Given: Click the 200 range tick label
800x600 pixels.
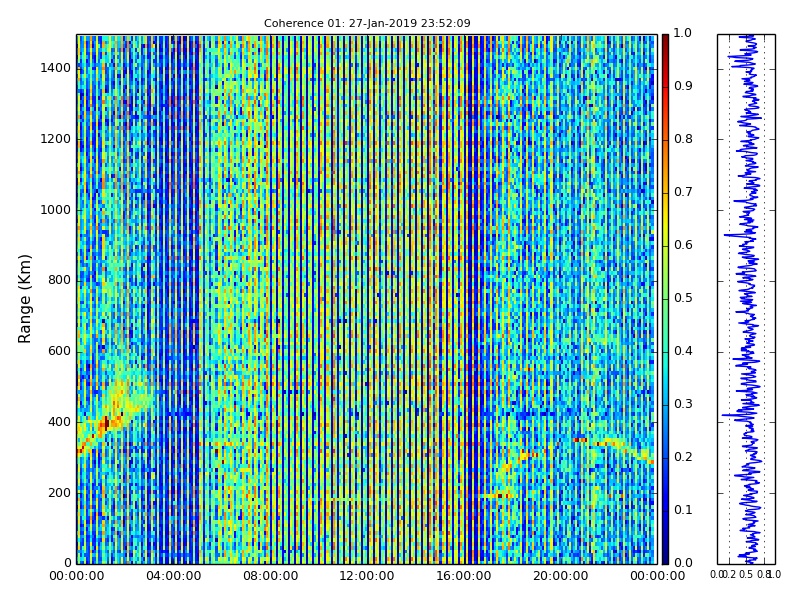Looking at the screenshot, I should [x=59, y=493].
